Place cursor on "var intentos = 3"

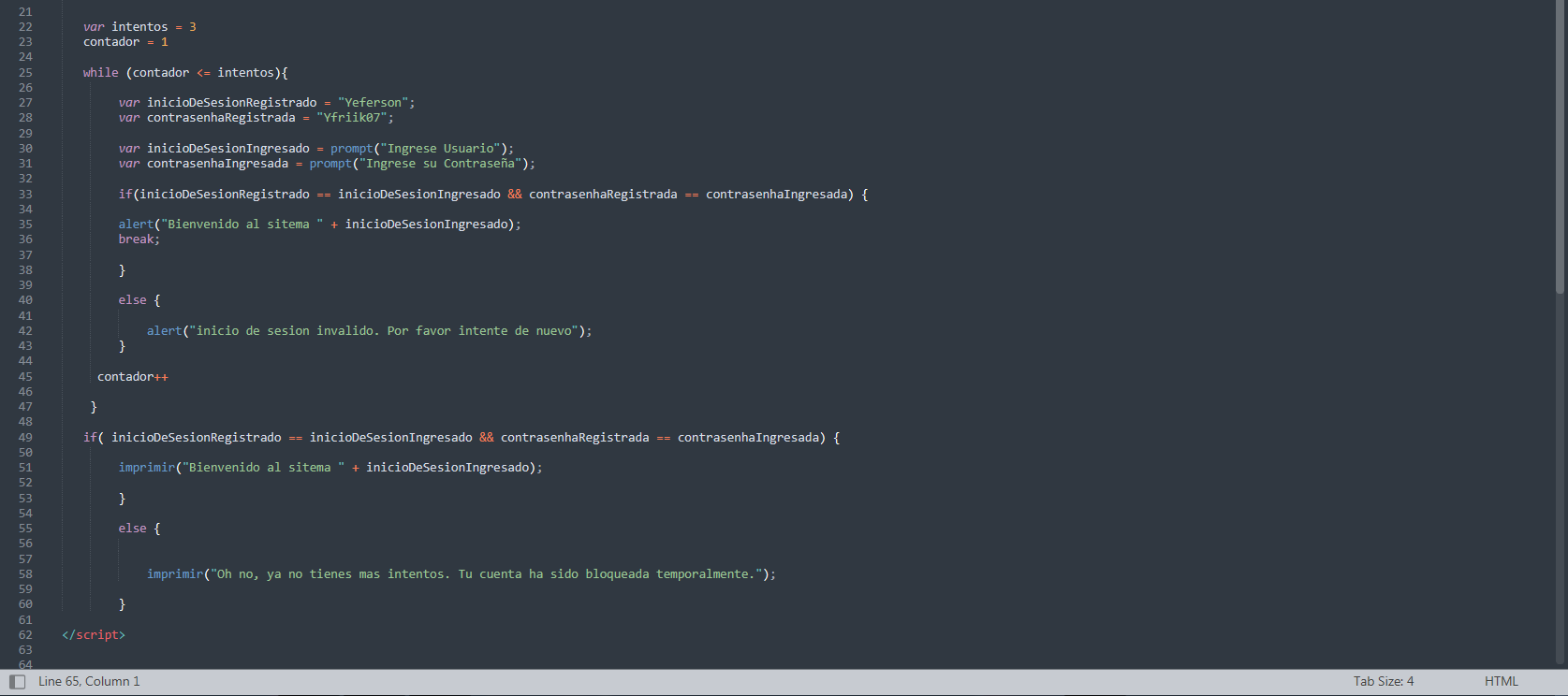tap(139, 27)
